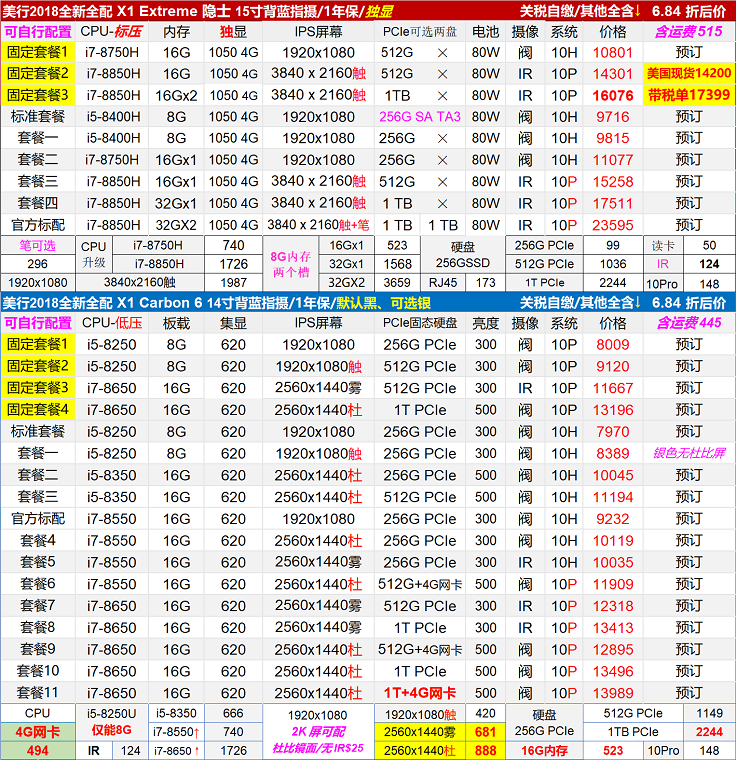Select the green 4G网卡 cell
The height and width of the screenshot is (760, 736).
coord(37,731)
